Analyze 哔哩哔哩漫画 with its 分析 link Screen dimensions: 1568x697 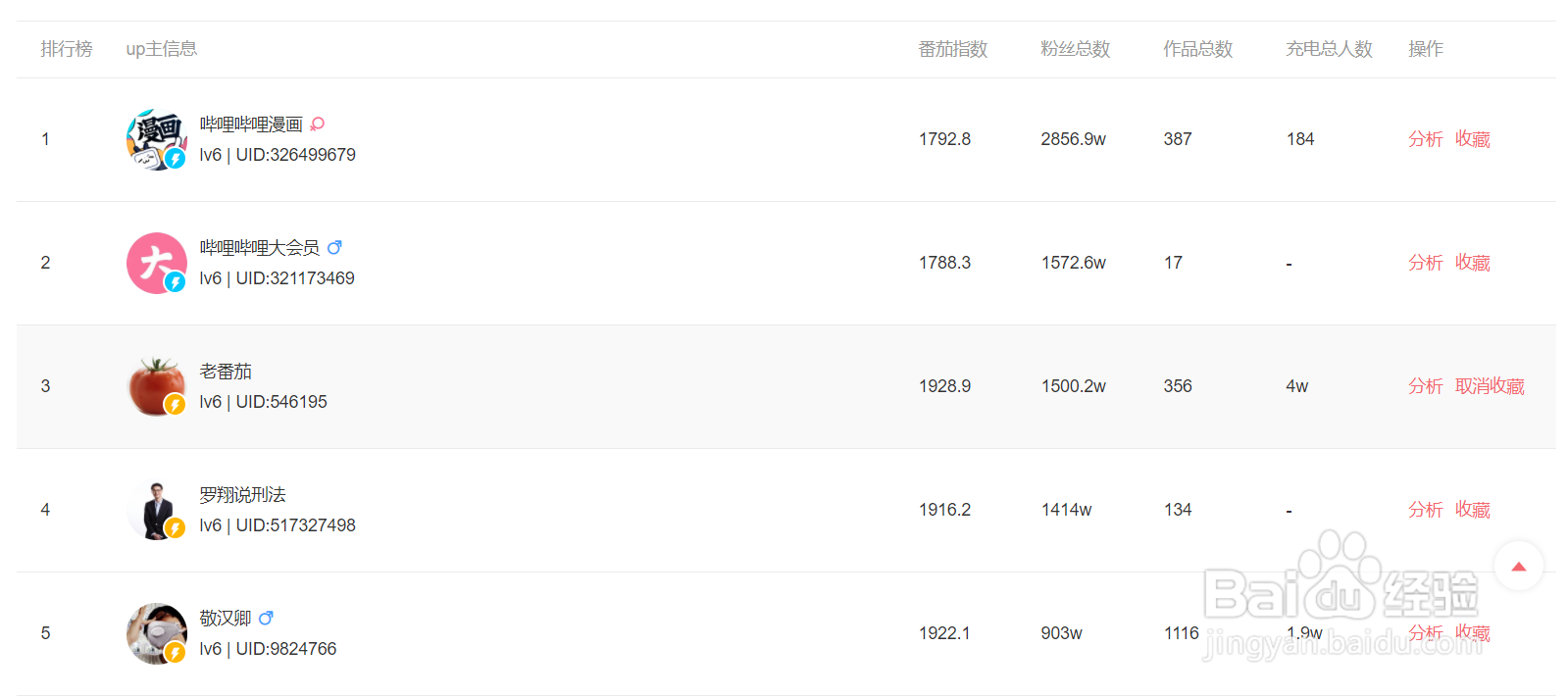coord(1425,139)
